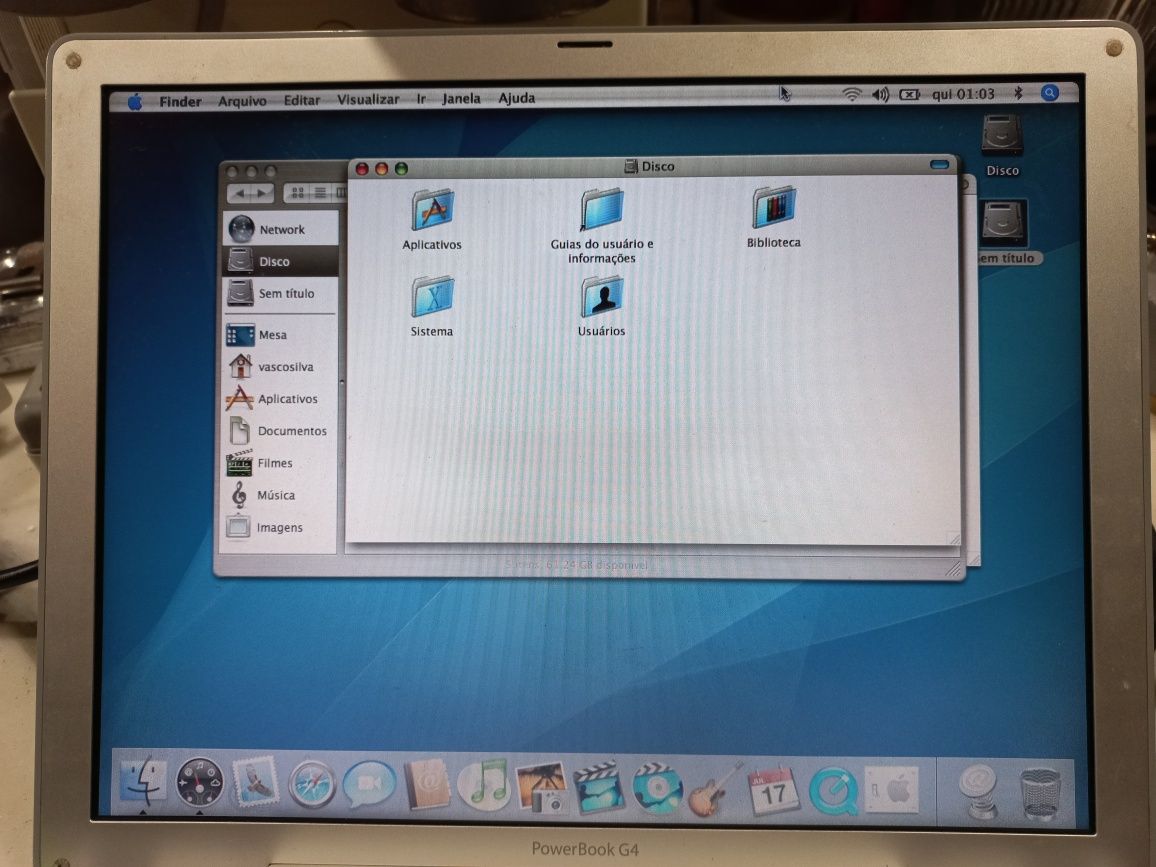Open the Editar menu
This screenshot has height=867, width=1156.
pyautogui.click(x=302, y=100)
